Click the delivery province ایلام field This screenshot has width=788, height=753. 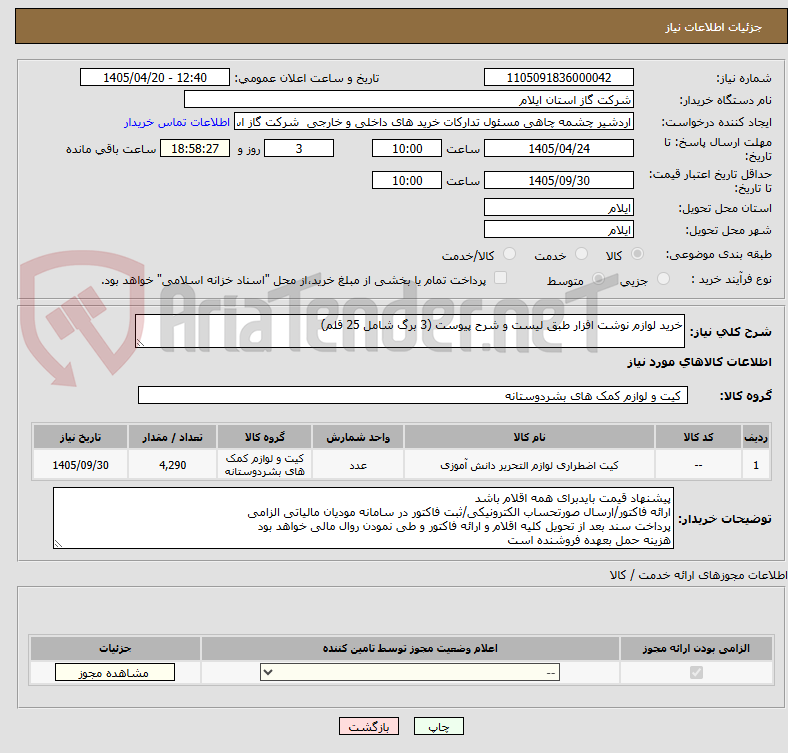click(x=558, y=207)
